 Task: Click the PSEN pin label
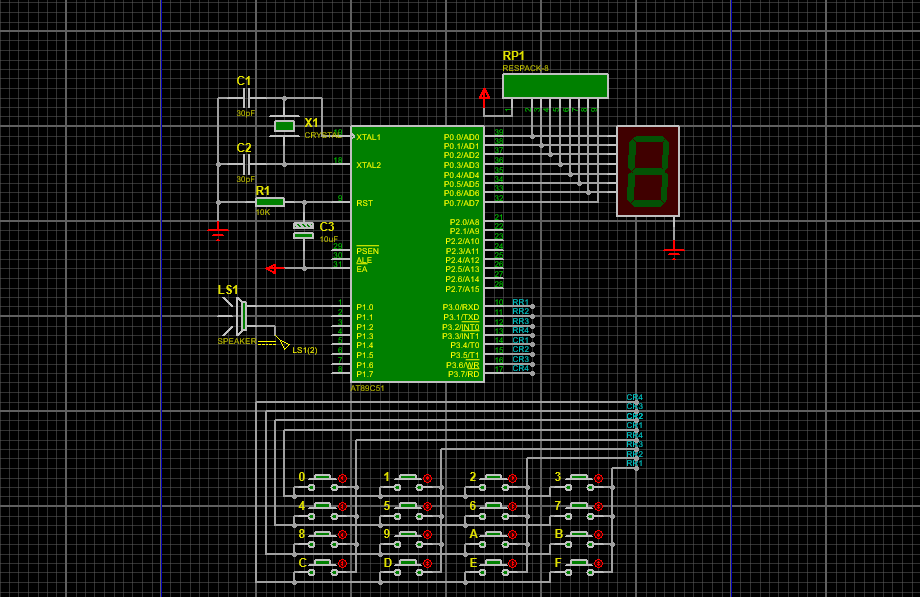tap(367, 251)
